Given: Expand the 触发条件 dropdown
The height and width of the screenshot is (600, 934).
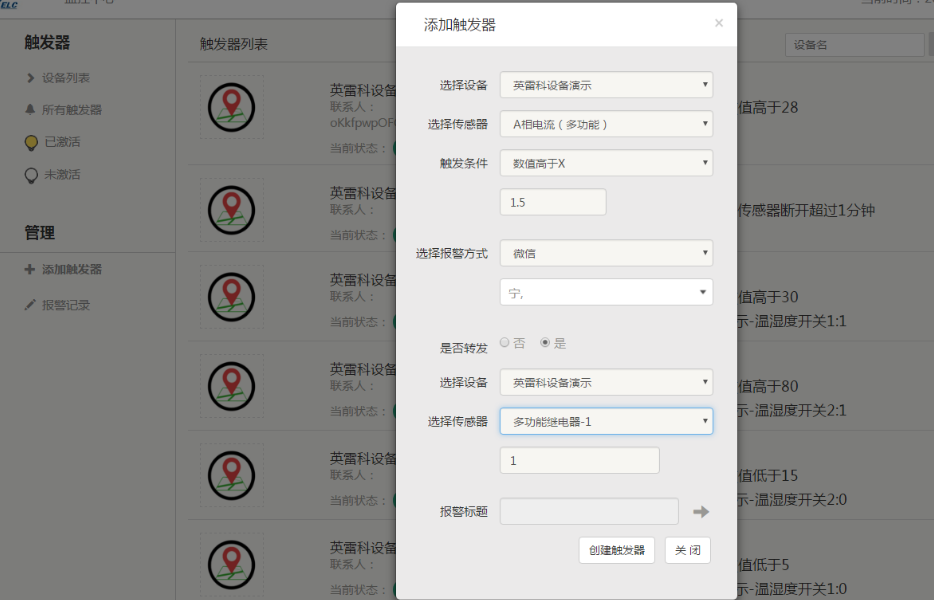Looking at the screenshot, I should (606, 163).
